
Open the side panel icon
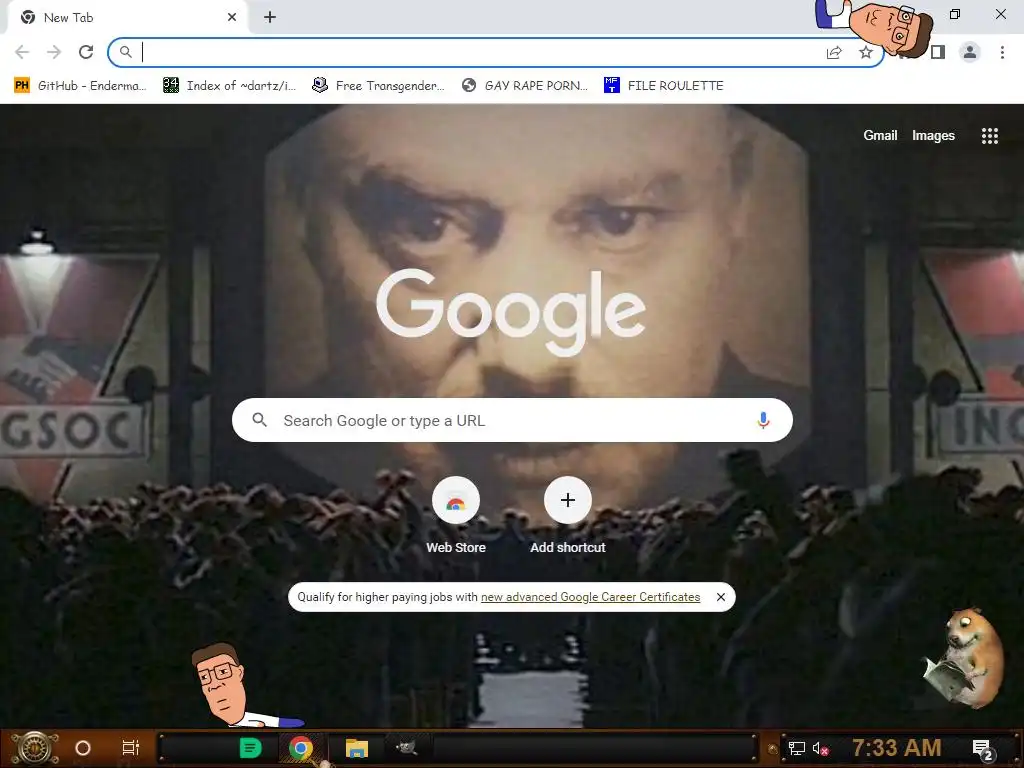coord(938,52)
